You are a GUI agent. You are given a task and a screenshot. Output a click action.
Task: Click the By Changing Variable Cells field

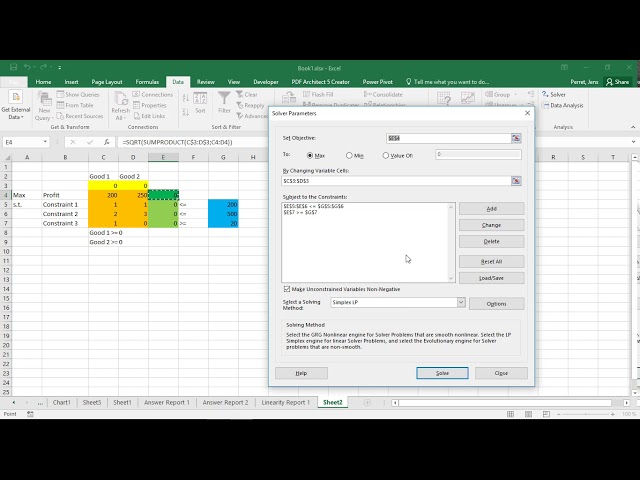click(396, 180)
